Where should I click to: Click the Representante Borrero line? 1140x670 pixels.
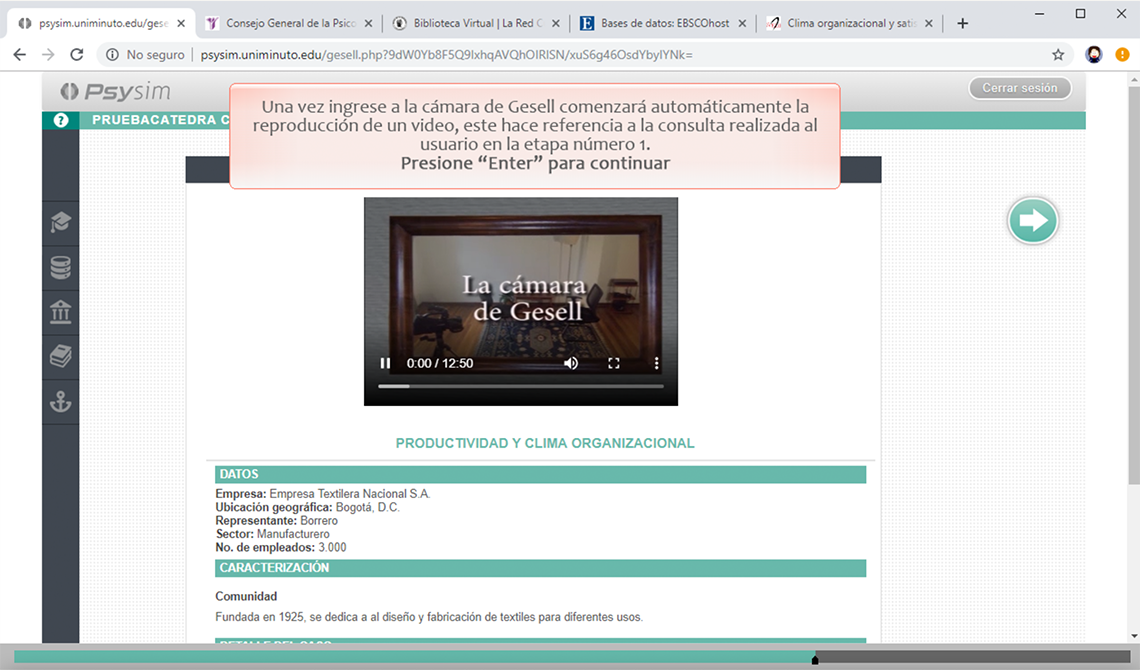(x=276, y=520)
